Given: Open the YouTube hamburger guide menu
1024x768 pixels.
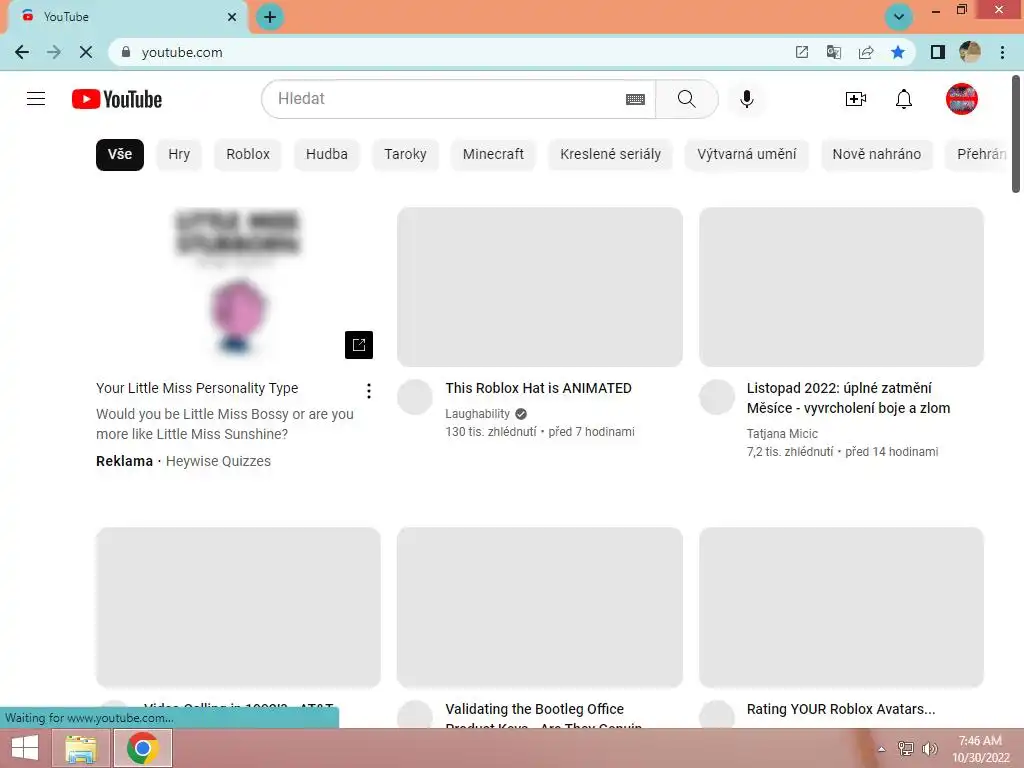Looking at the screenshot, I should pyautogui.click(x=36, y=99).
